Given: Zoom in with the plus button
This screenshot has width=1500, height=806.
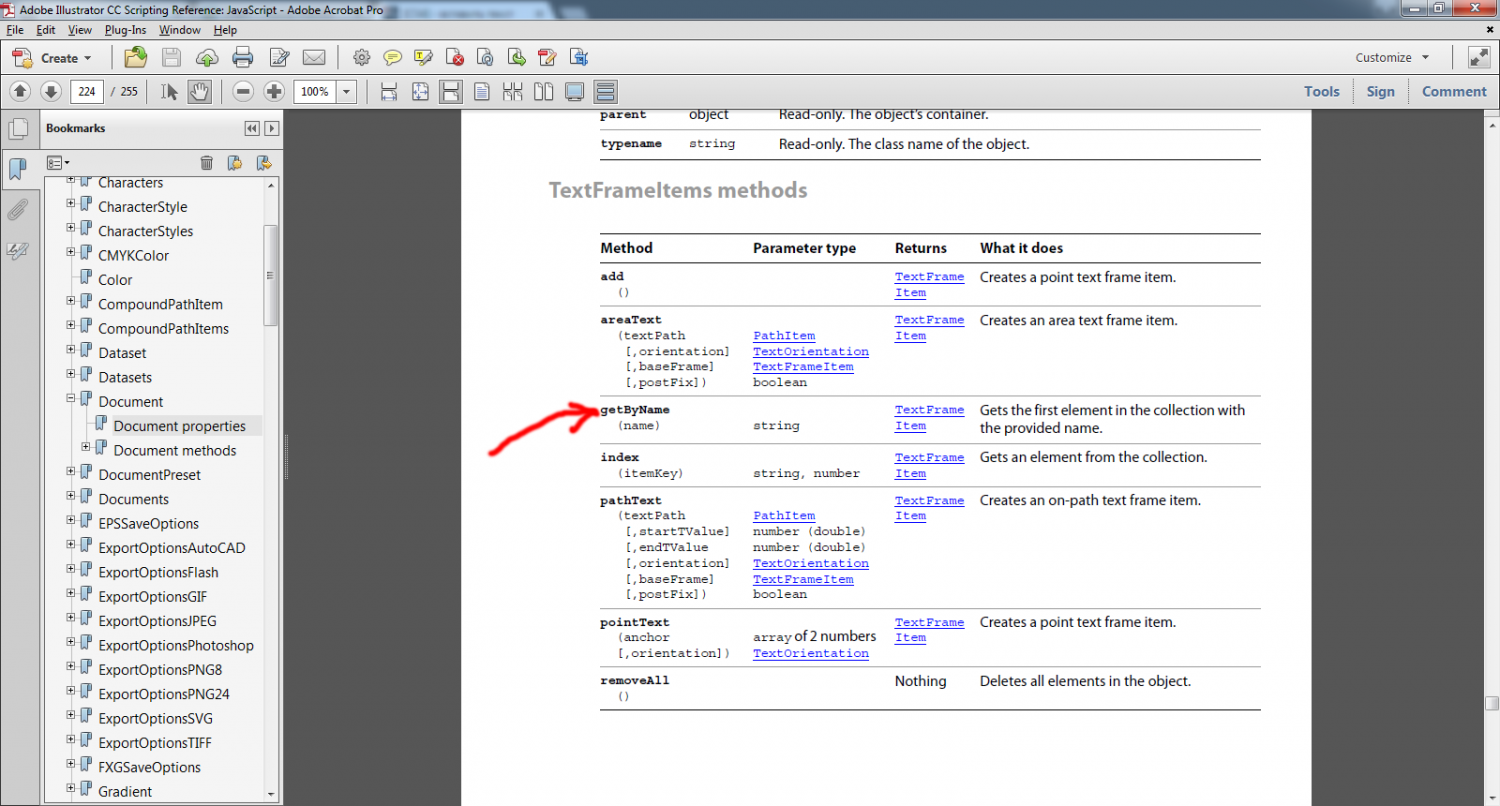Looking at the screenshot, I should 274,91.
